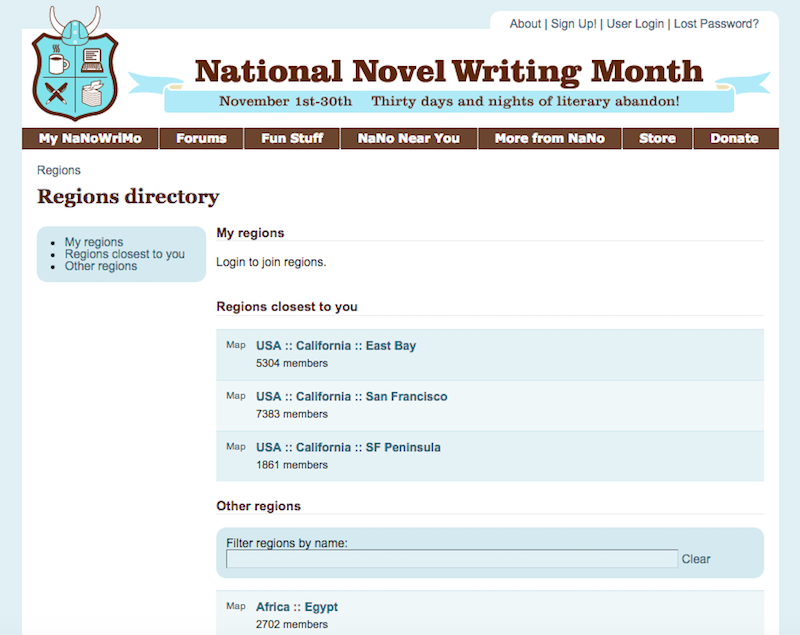
Task: Open USA :: California :: East Bay region
Action: click(336, 346)
